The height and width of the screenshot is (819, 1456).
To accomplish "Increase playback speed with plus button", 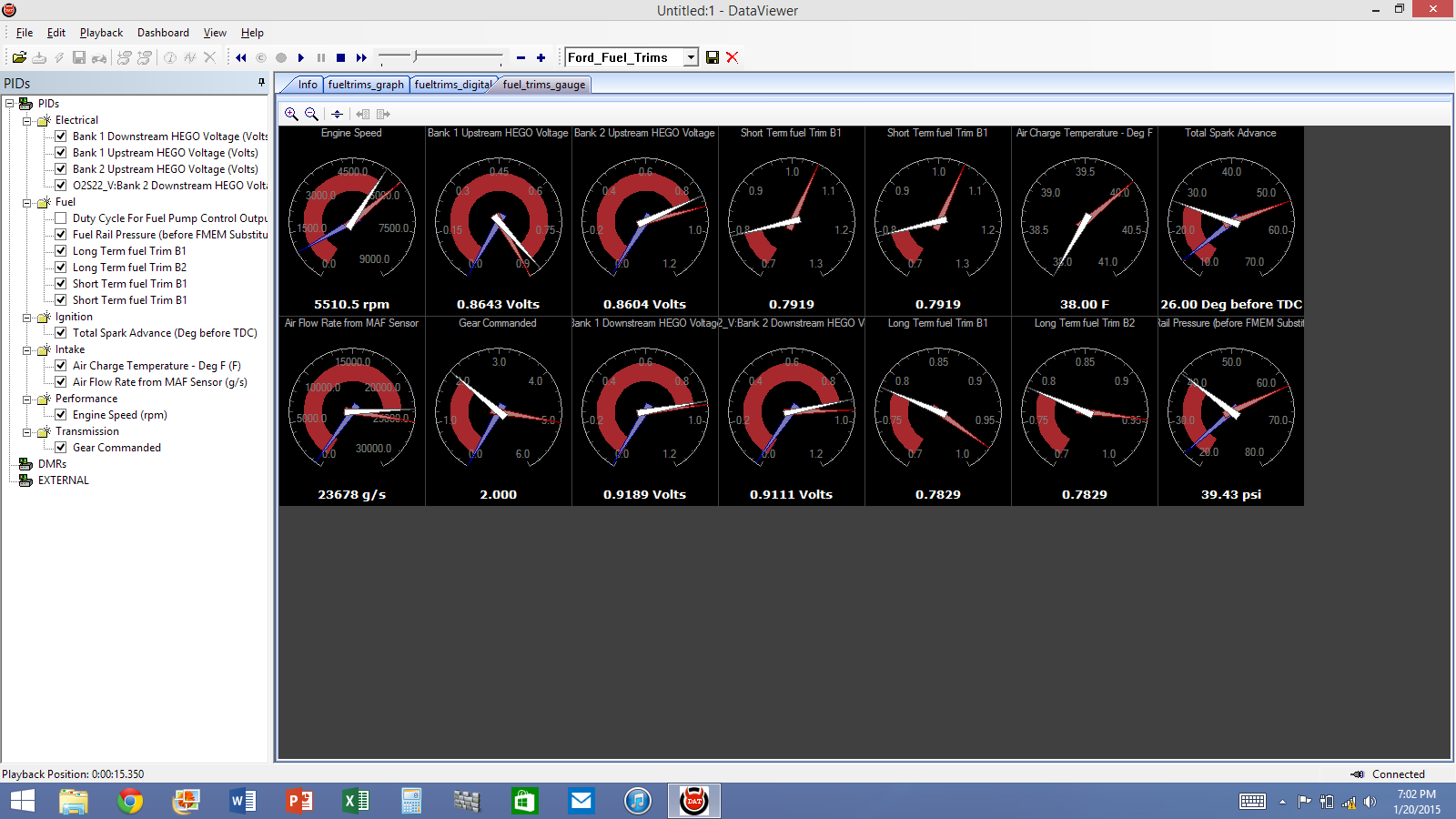I will coord(541,57).
